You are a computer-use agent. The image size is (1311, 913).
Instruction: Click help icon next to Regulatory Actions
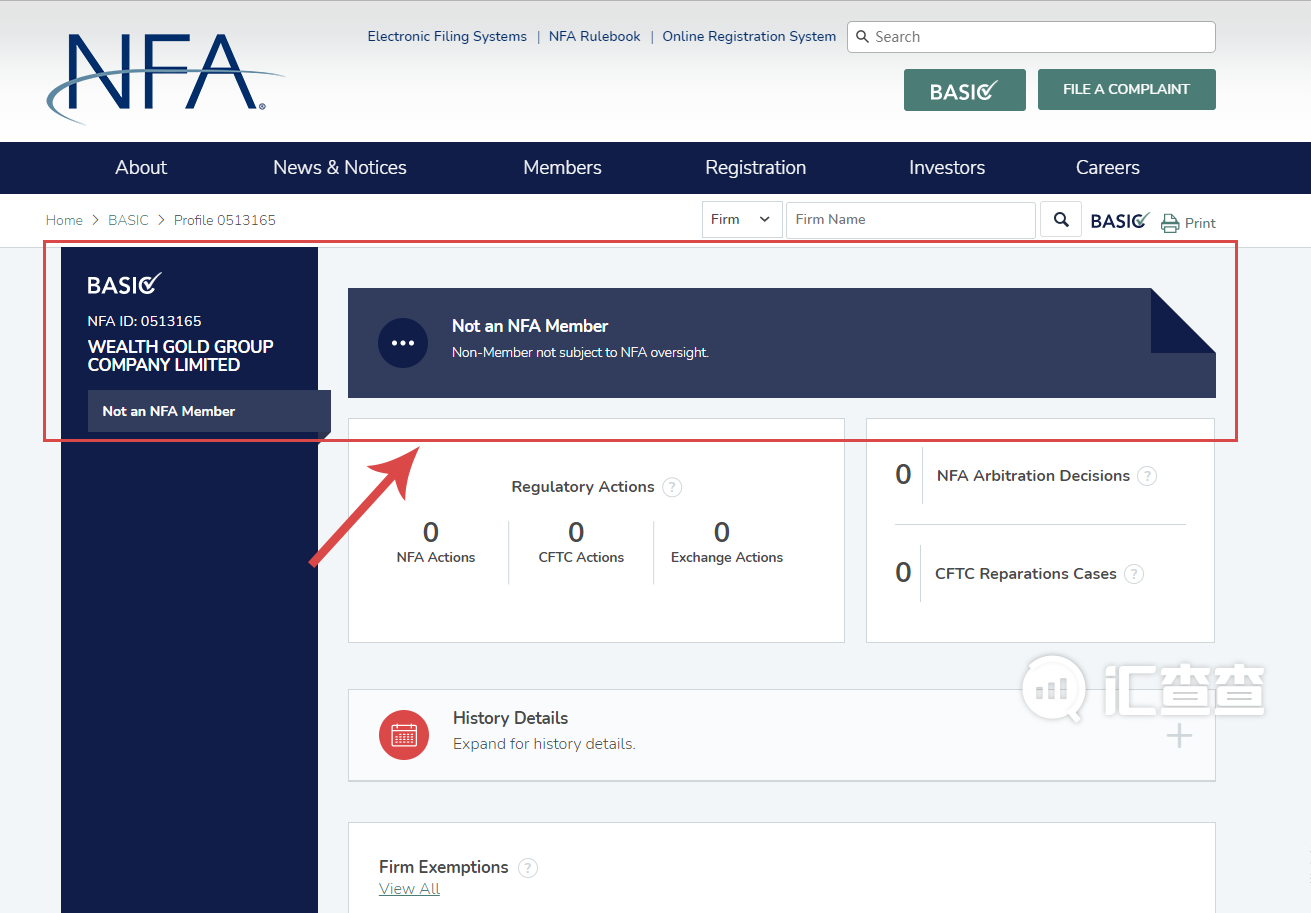pos(672,487)
